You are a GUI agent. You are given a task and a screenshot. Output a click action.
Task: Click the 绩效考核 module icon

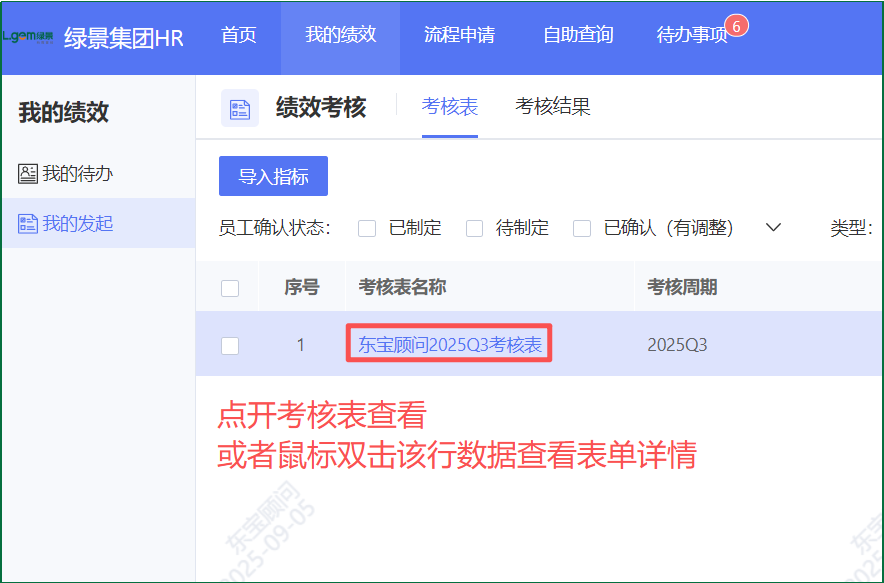pyautogui.click(x=240, y=108)
